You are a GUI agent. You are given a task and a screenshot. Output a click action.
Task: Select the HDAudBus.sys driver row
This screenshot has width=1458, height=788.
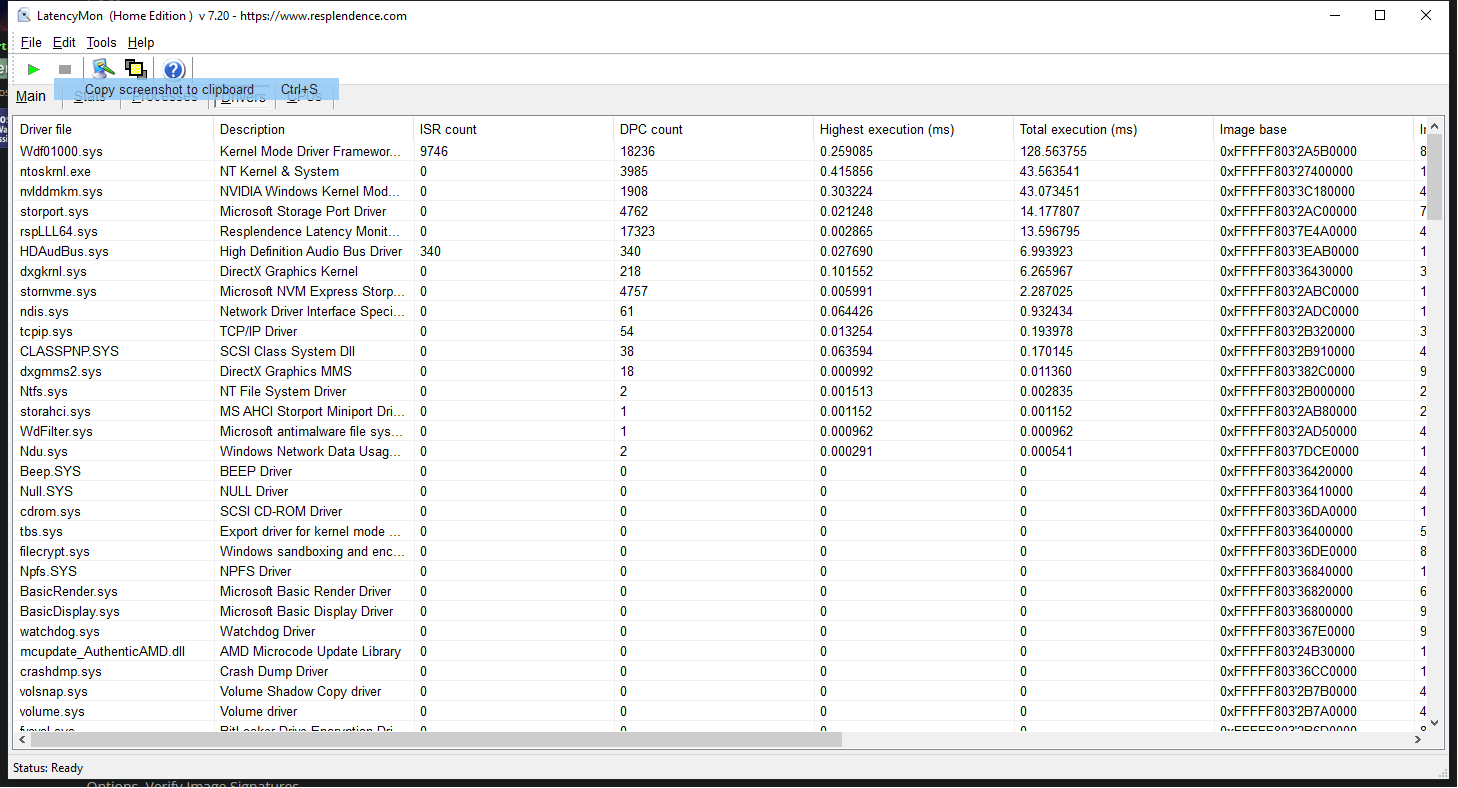[720, 251]
